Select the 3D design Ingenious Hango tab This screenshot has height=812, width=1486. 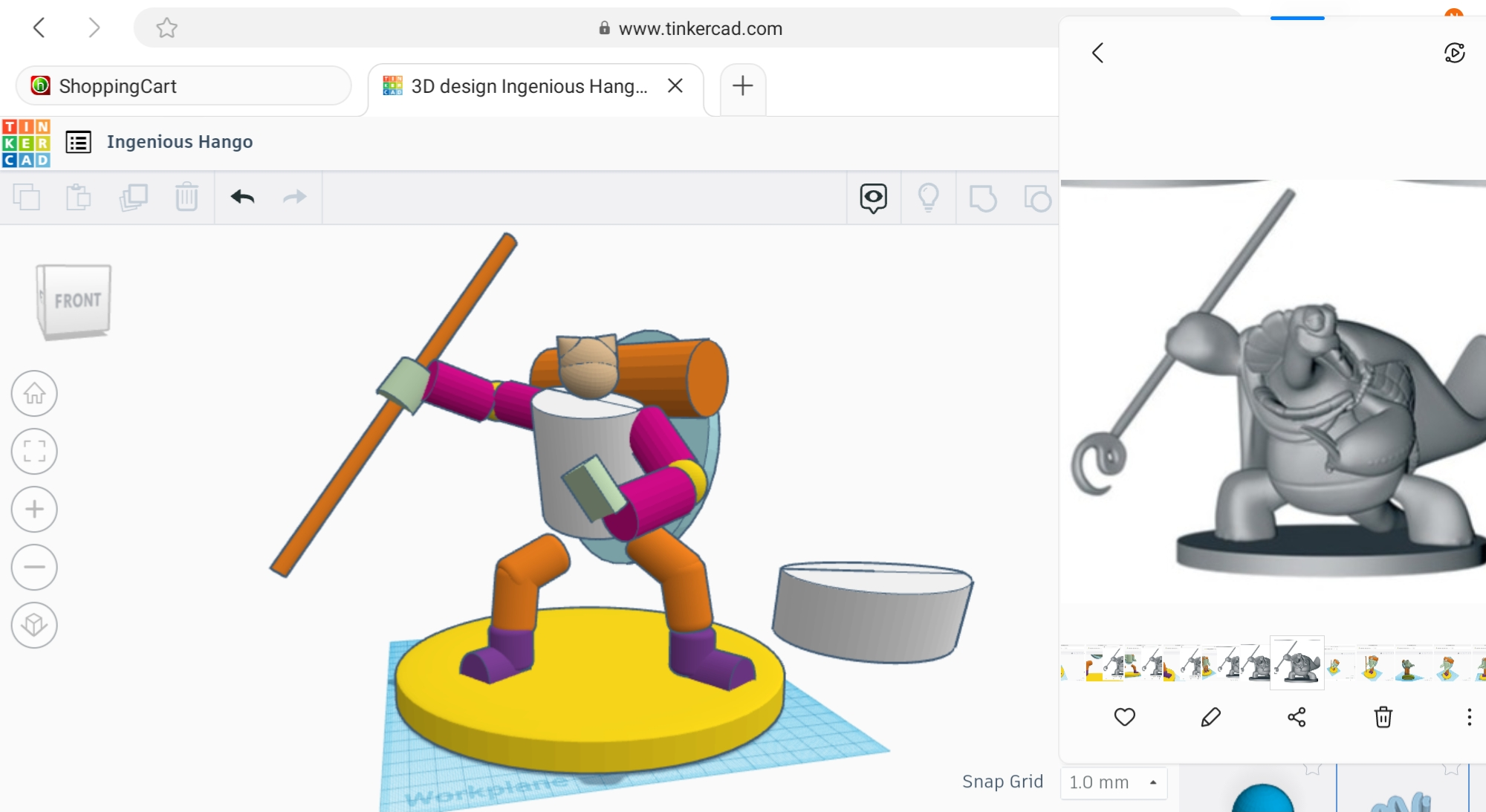pyautogui.click(x=528, y=86)
